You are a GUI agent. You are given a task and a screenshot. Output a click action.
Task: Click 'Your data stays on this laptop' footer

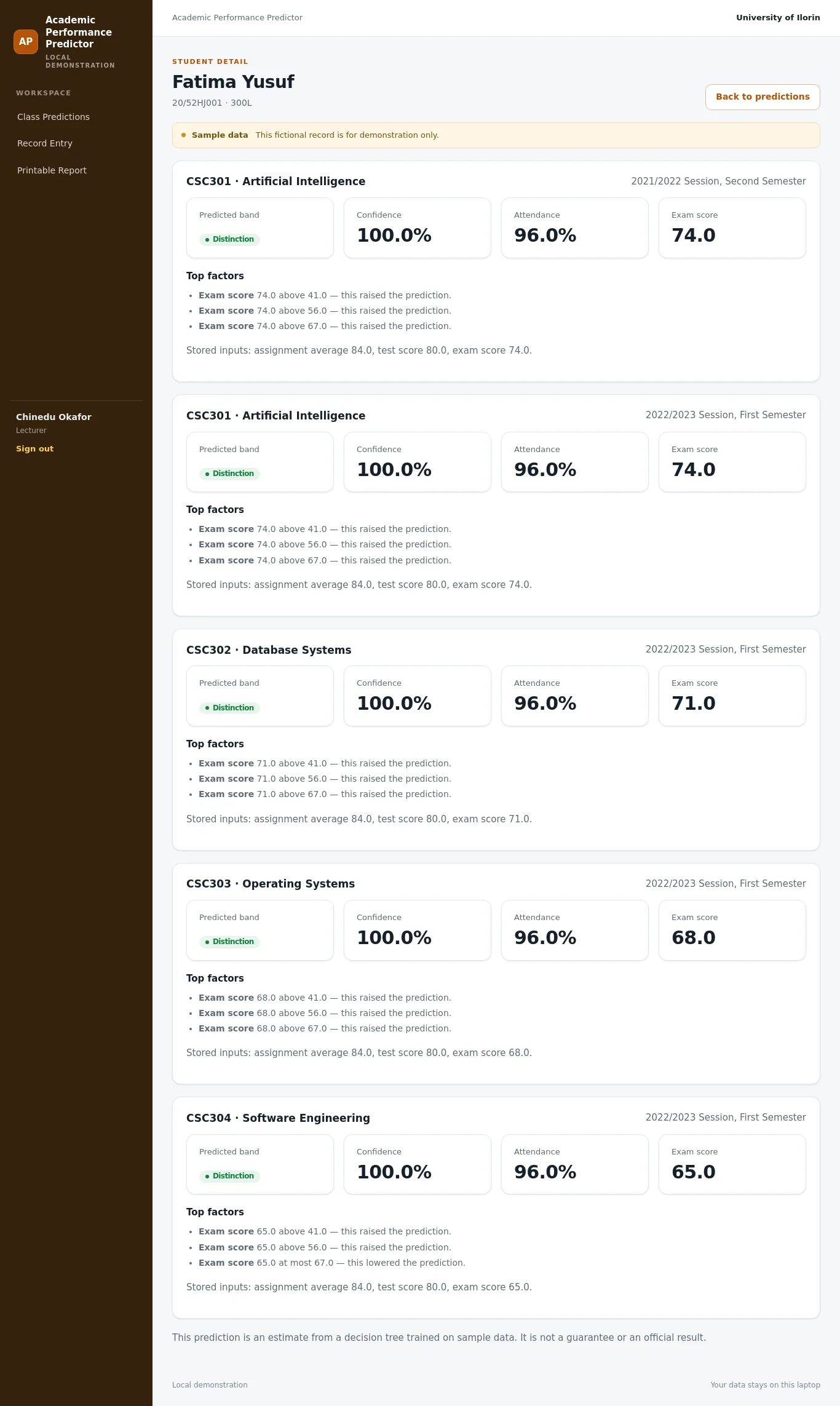click(765, 1385)
